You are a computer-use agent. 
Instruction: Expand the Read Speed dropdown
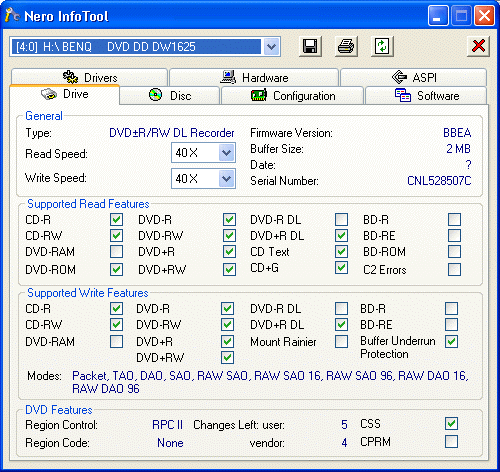pyautogui.click(x=227, y=153)
